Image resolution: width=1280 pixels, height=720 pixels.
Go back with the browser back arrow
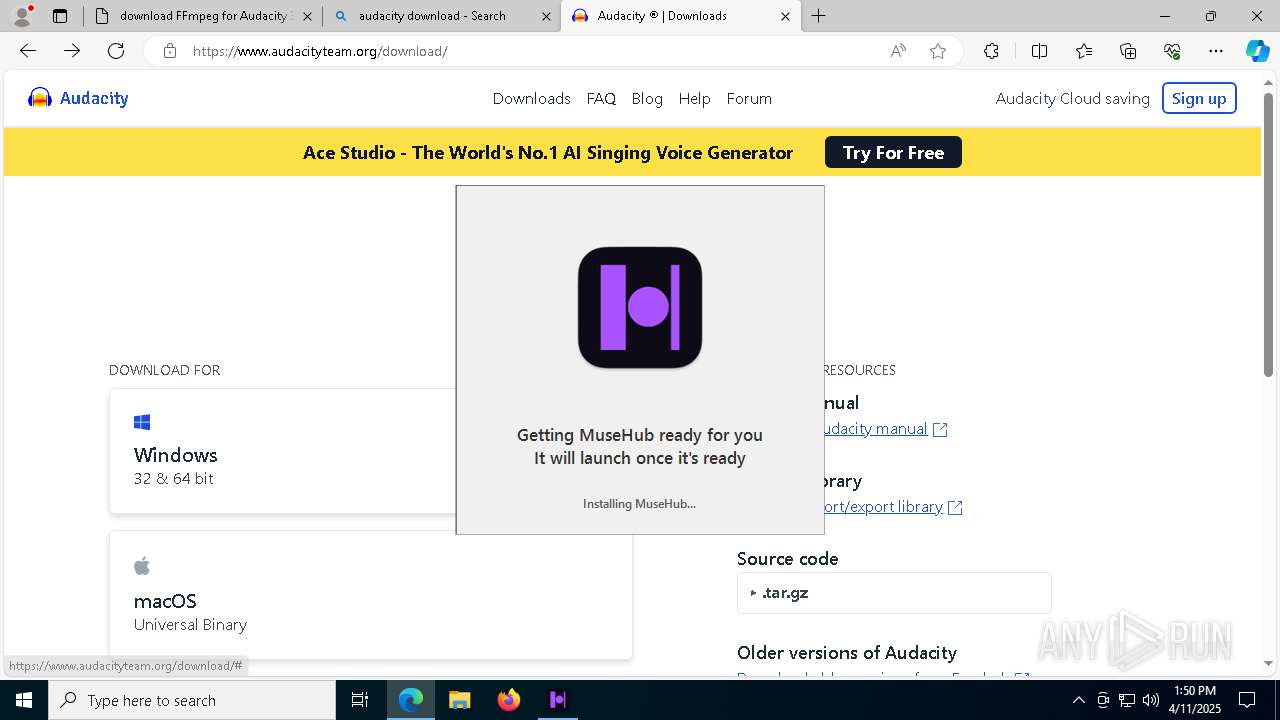coord(28,51)
